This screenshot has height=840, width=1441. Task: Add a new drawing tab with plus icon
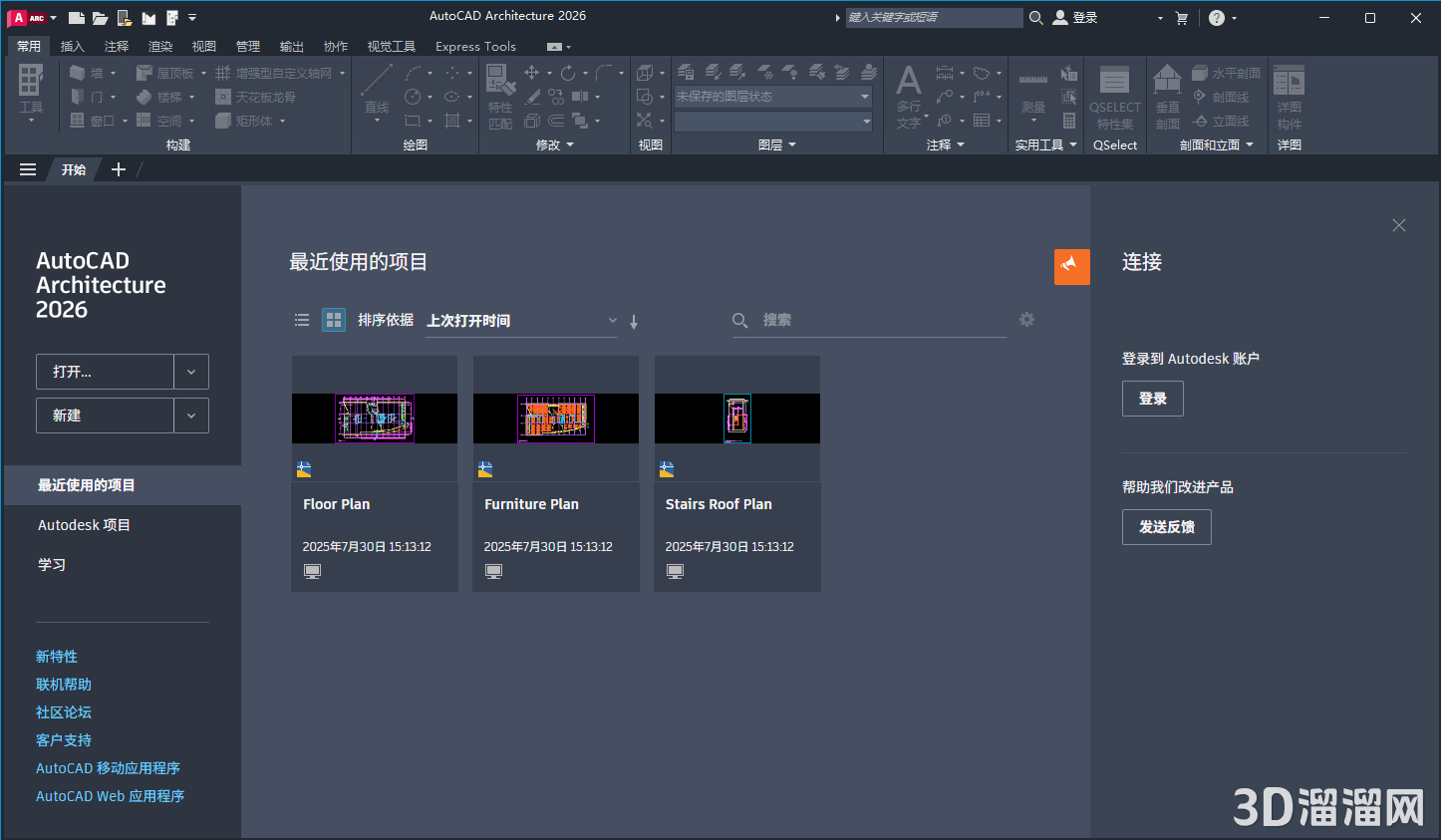coord(119,169)
